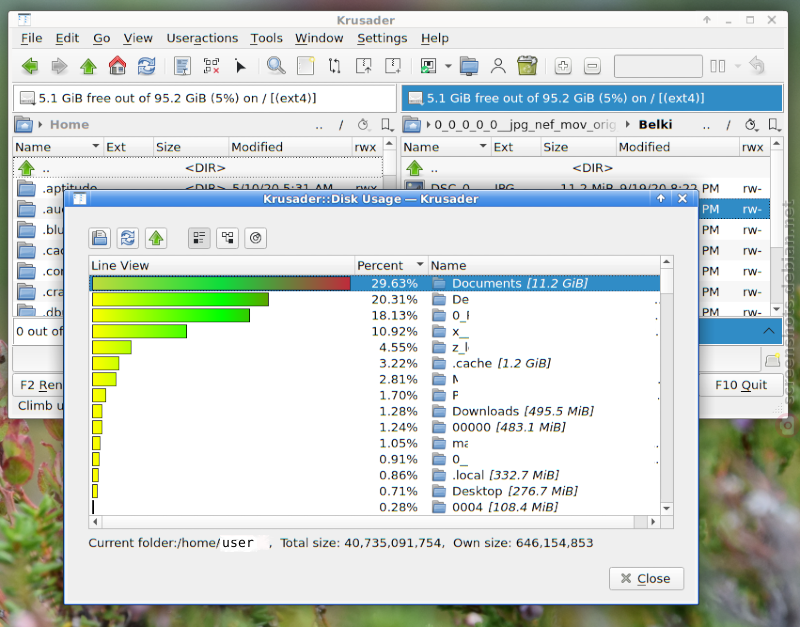Click the minus button in main toolbar

click(x=592, y=66)
